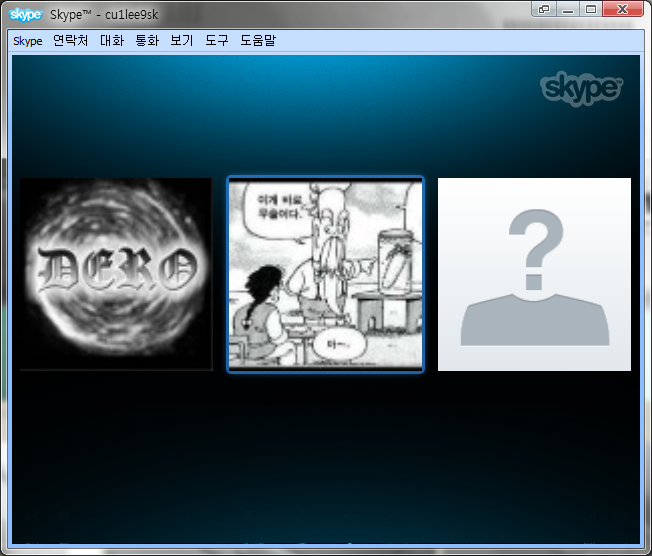Open the 연락처 menu
The height and width of the screenshot is (556, 652).
tap(71, 41)
